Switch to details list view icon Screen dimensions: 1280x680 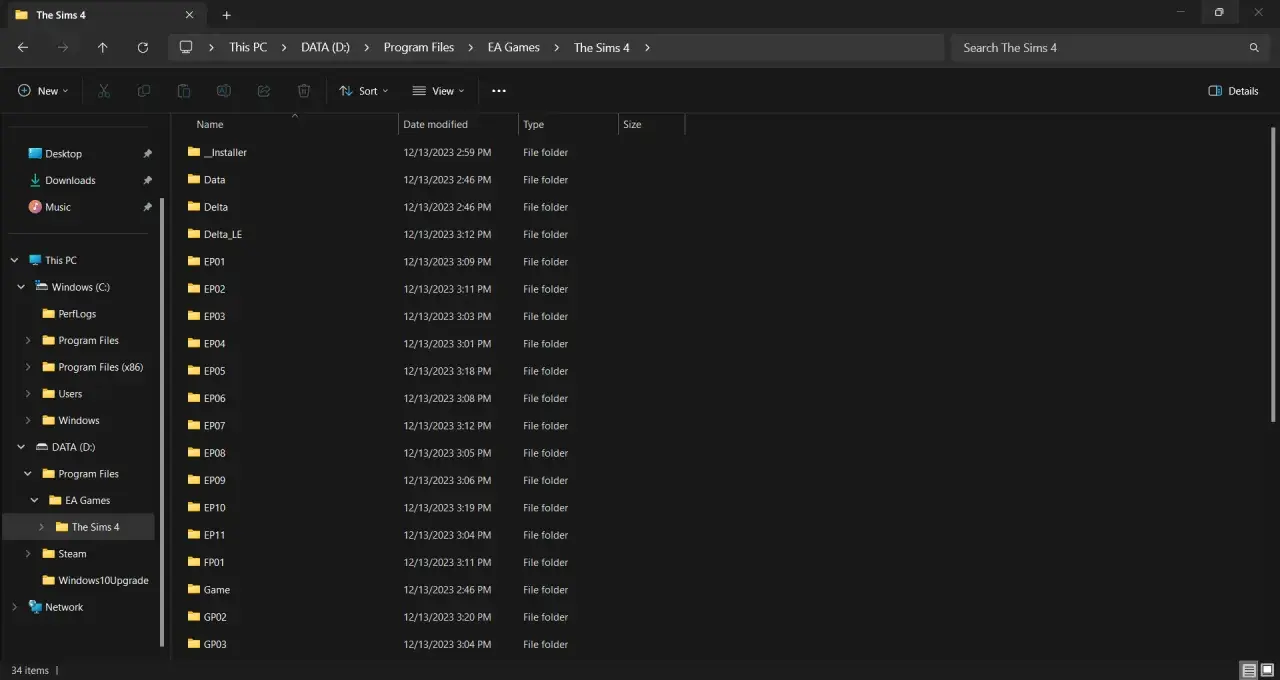point(1249,670)
